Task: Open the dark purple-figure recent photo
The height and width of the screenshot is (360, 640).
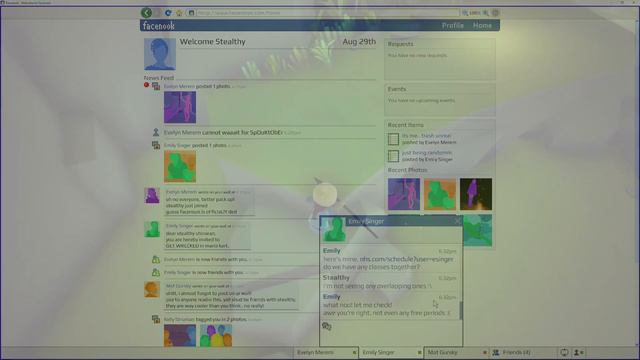Action: [476, 194]
